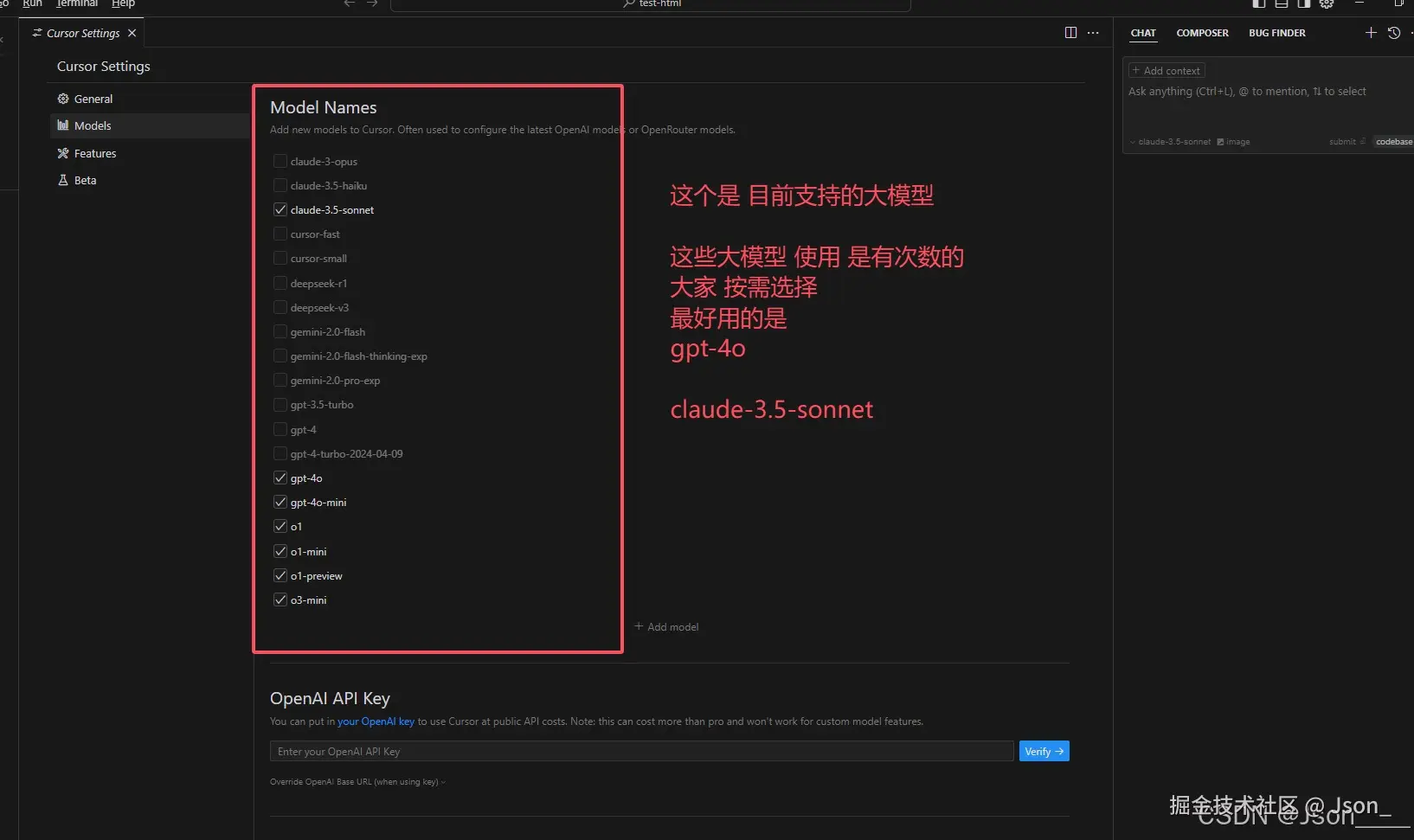Viewport: 1414px width, 840px height.
Task: Click the Add model button
Action: (x=666, y=626)
